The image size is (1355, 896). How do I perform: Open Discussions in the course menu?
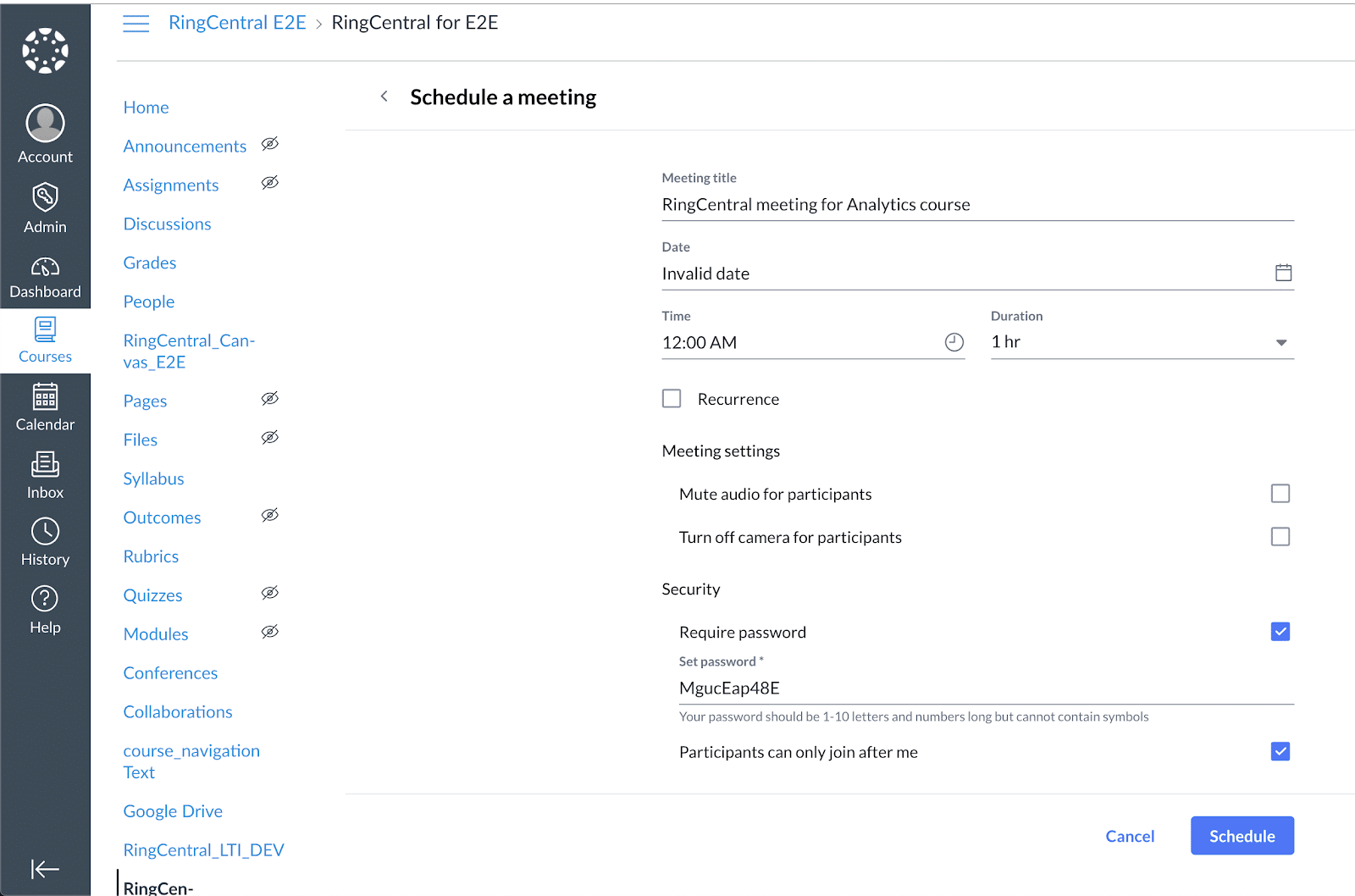[167, 224]
